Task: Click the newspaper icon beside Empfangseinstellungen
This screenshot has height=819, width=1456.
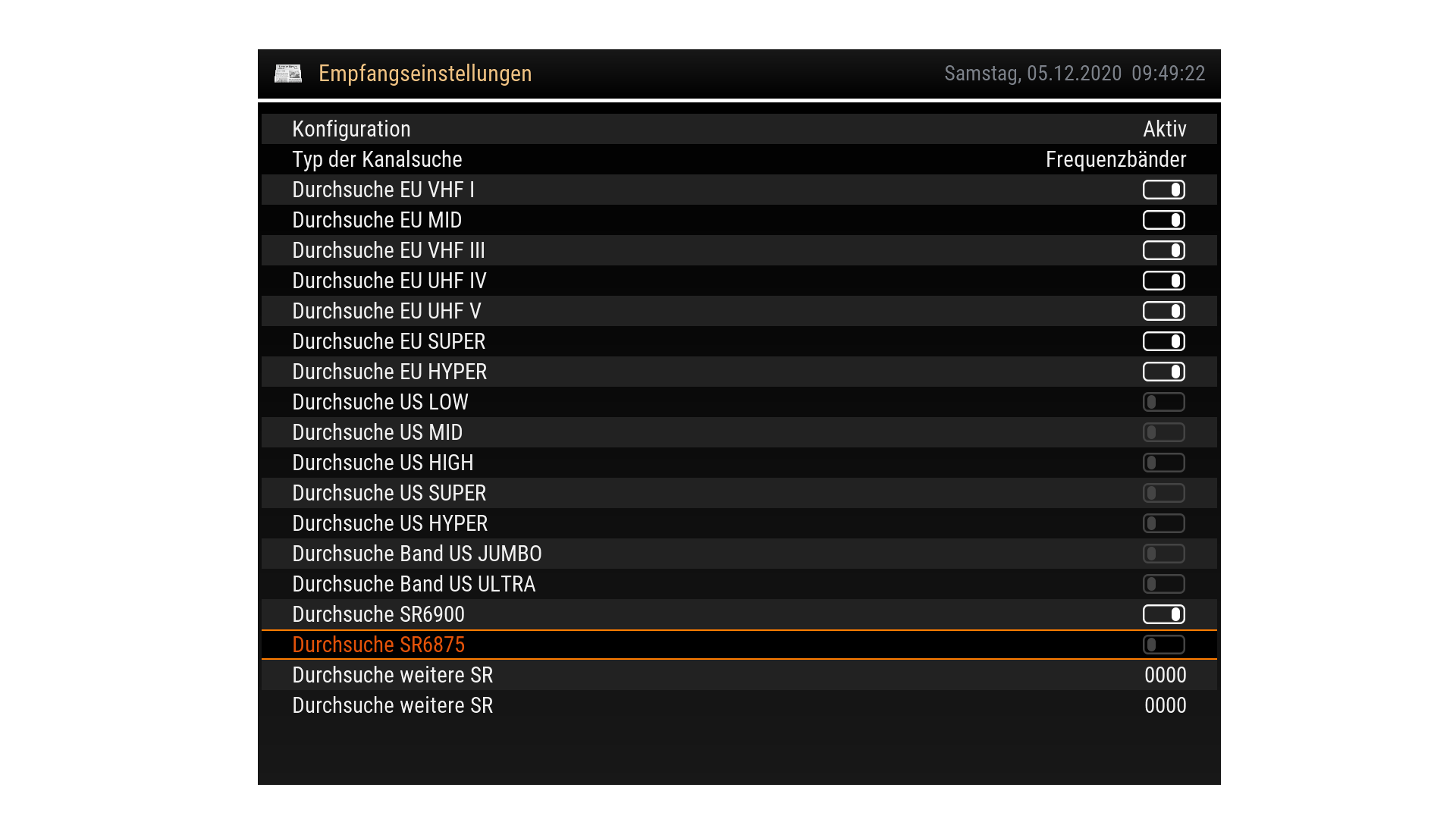Action: tap(288, 74)
